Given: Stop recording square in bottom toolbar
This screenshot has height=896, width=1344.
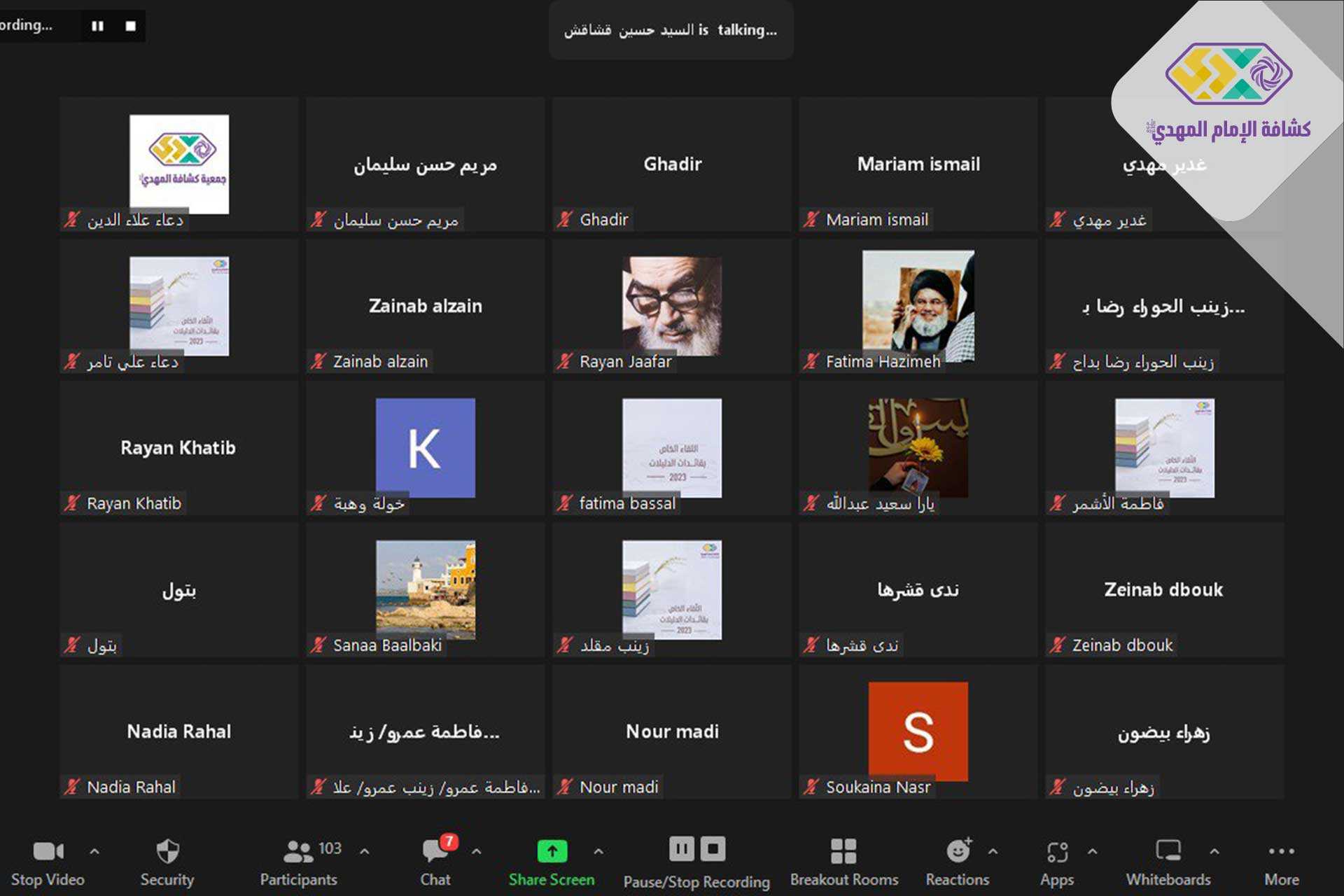Looking at the screenshot, I should (x=713, y=849).
